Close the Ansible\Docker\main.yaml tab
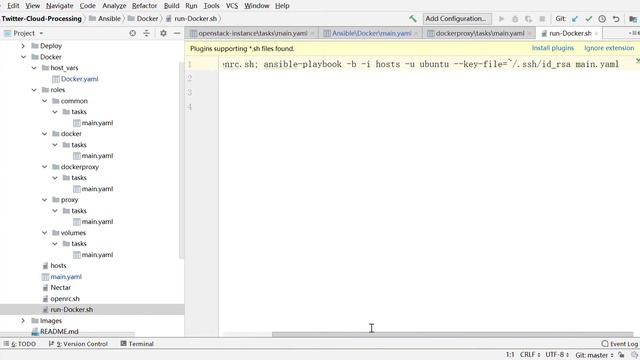This screenshot has height=360, width=640. coord(416,33)
